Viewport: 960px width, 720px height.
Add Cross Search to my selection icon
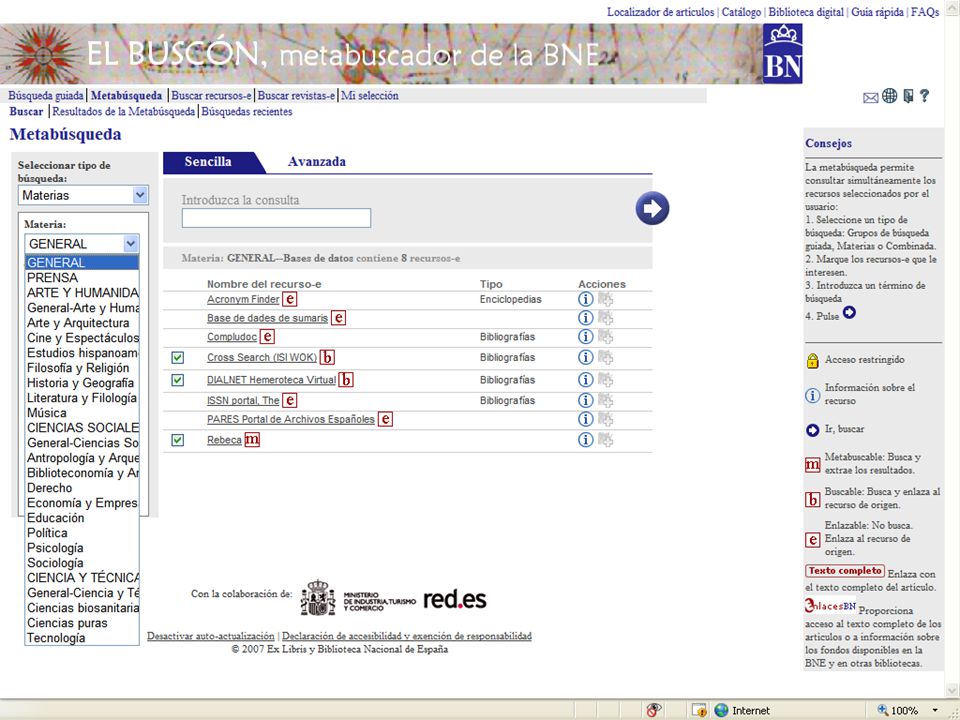pyautogui.click(x=606, y=357)
